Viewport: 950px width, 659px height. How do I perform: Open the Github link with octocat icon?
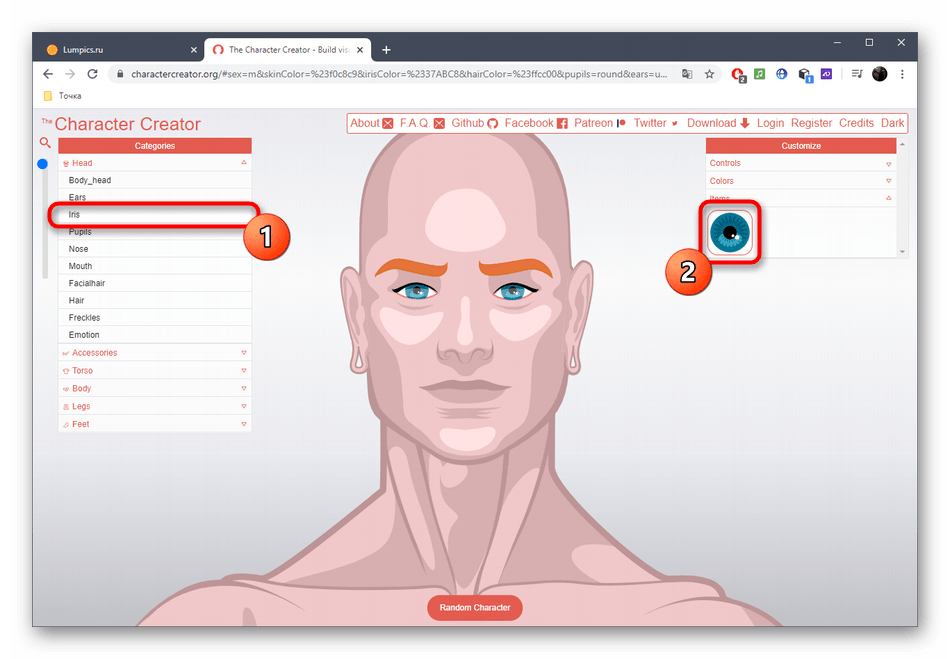click(474, 123)
